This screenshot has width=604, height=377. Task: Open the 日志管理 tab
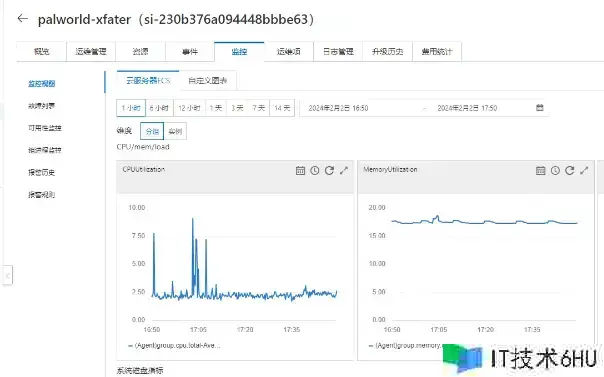click(x=338, y=52)
